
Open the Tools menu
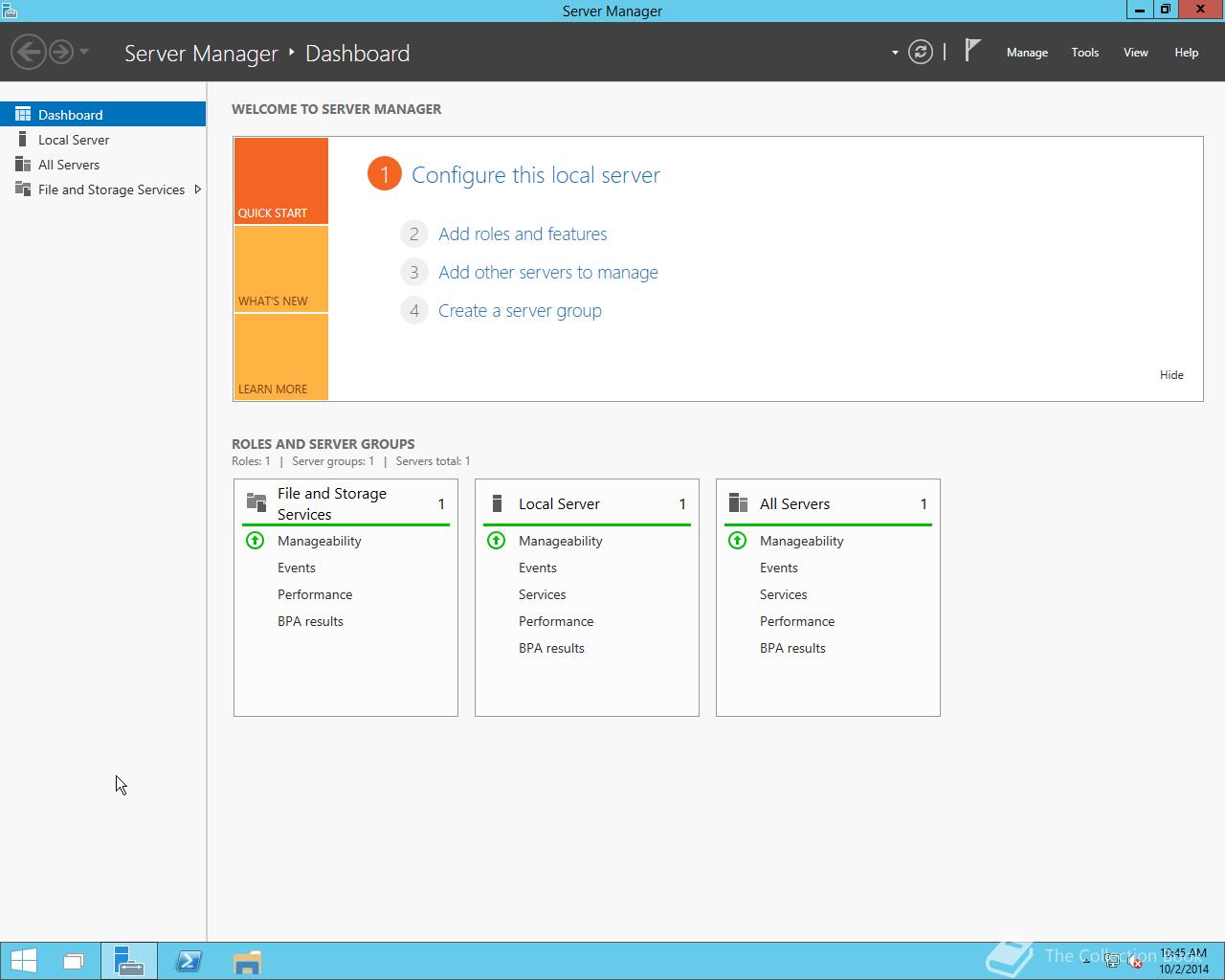[1084, 53]
